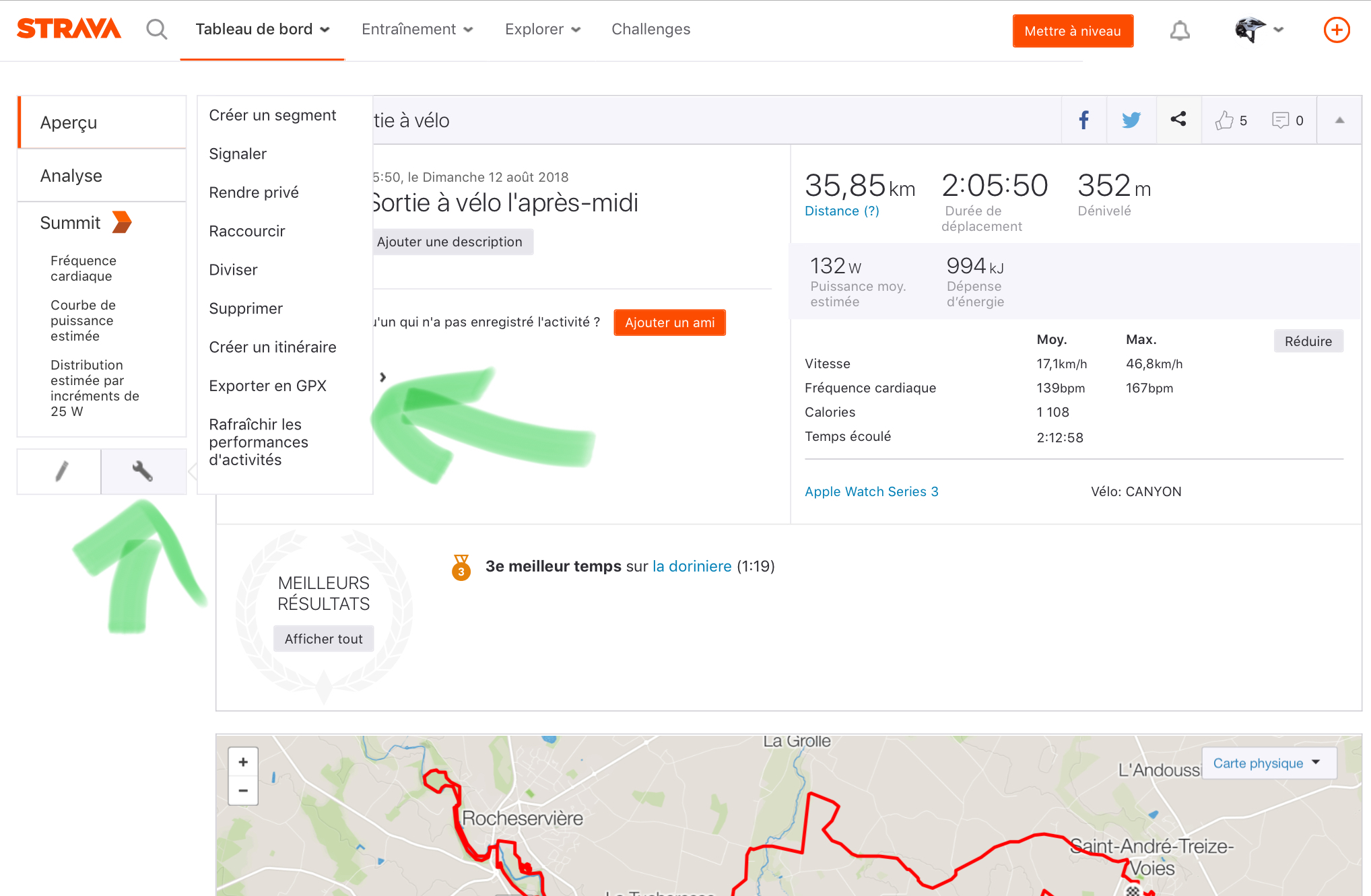Viewport: 1371px width, 896px height.
Task: Give kudos with thumbs-up icon
Action: (x=1224, y=120)
